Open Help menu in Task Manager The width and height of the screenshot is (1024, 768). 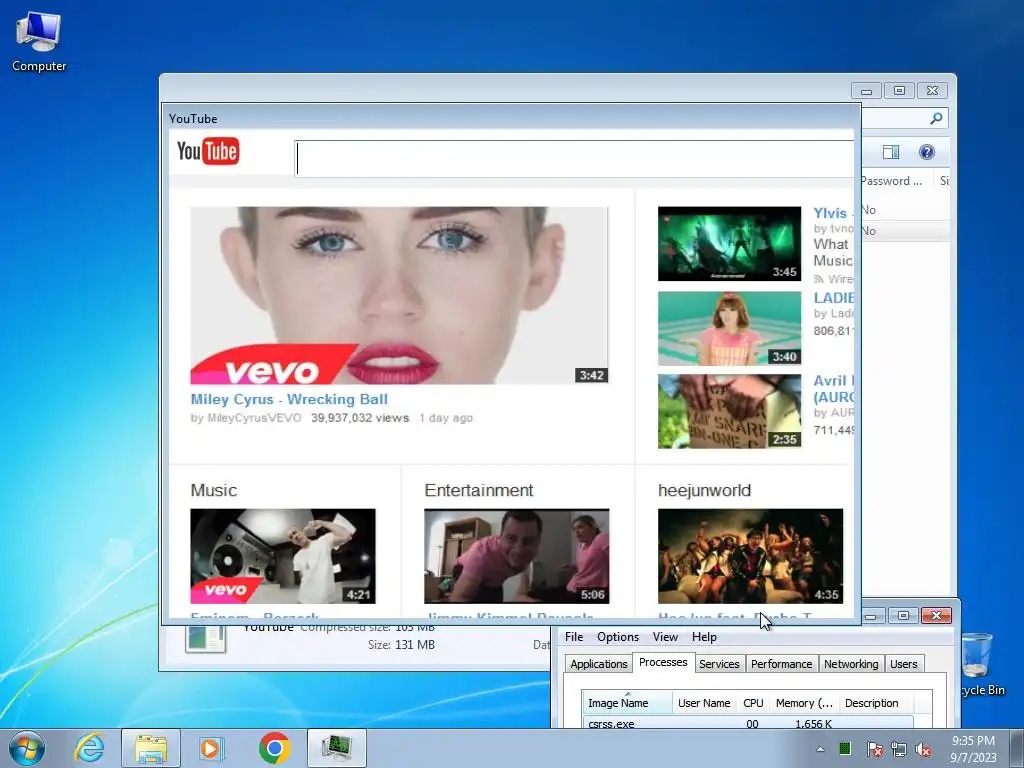[704, 637]
